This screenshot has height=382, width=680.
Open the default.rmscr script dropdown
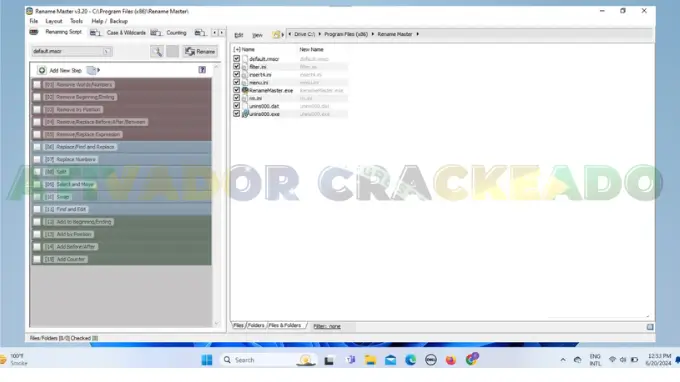(106, 51)
